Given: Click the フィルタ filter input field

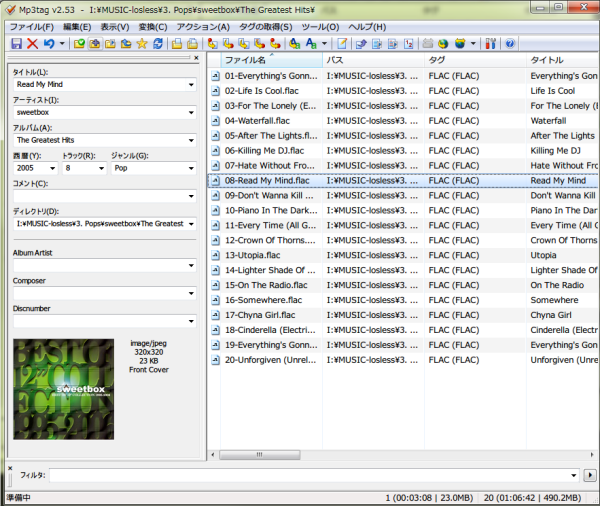Looking at the screenshot, I should 310,475.
